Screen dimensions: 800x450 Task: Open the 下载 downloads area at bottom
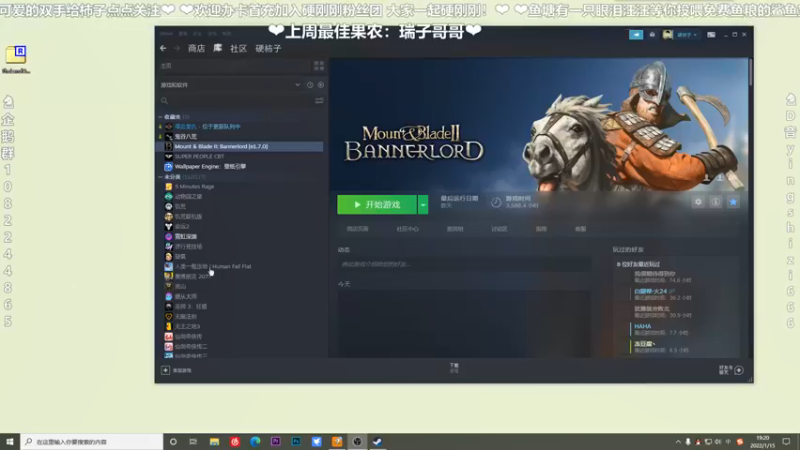click(454, 367)
